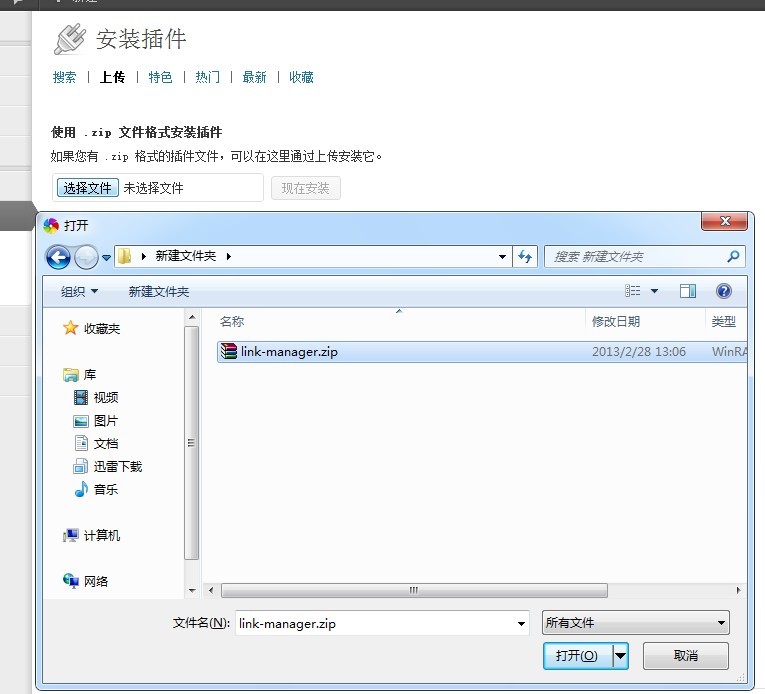Open the help question mark icon
The image size is (765, 694).
[x=724, y=291]
